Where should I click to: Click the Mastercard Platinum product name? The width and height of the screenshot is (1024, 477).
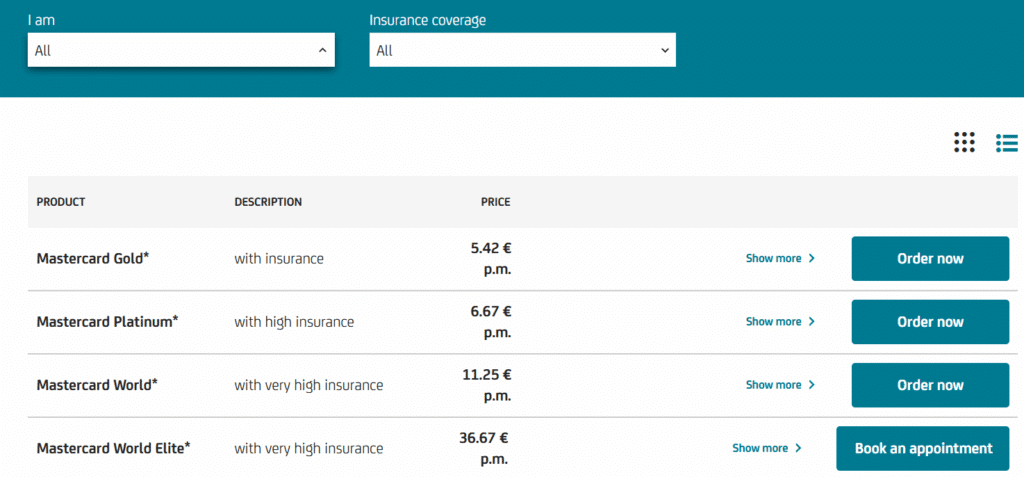coord(107,322)
